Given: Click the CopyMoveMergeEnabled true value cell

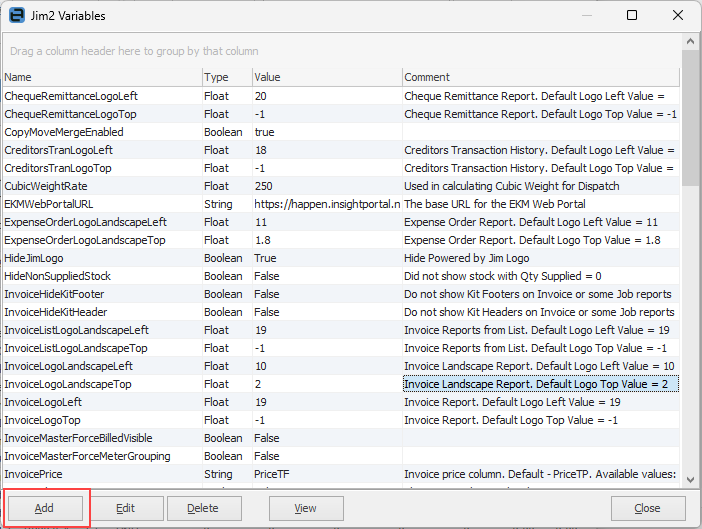Looking at the screenshot, I should 325,132.
